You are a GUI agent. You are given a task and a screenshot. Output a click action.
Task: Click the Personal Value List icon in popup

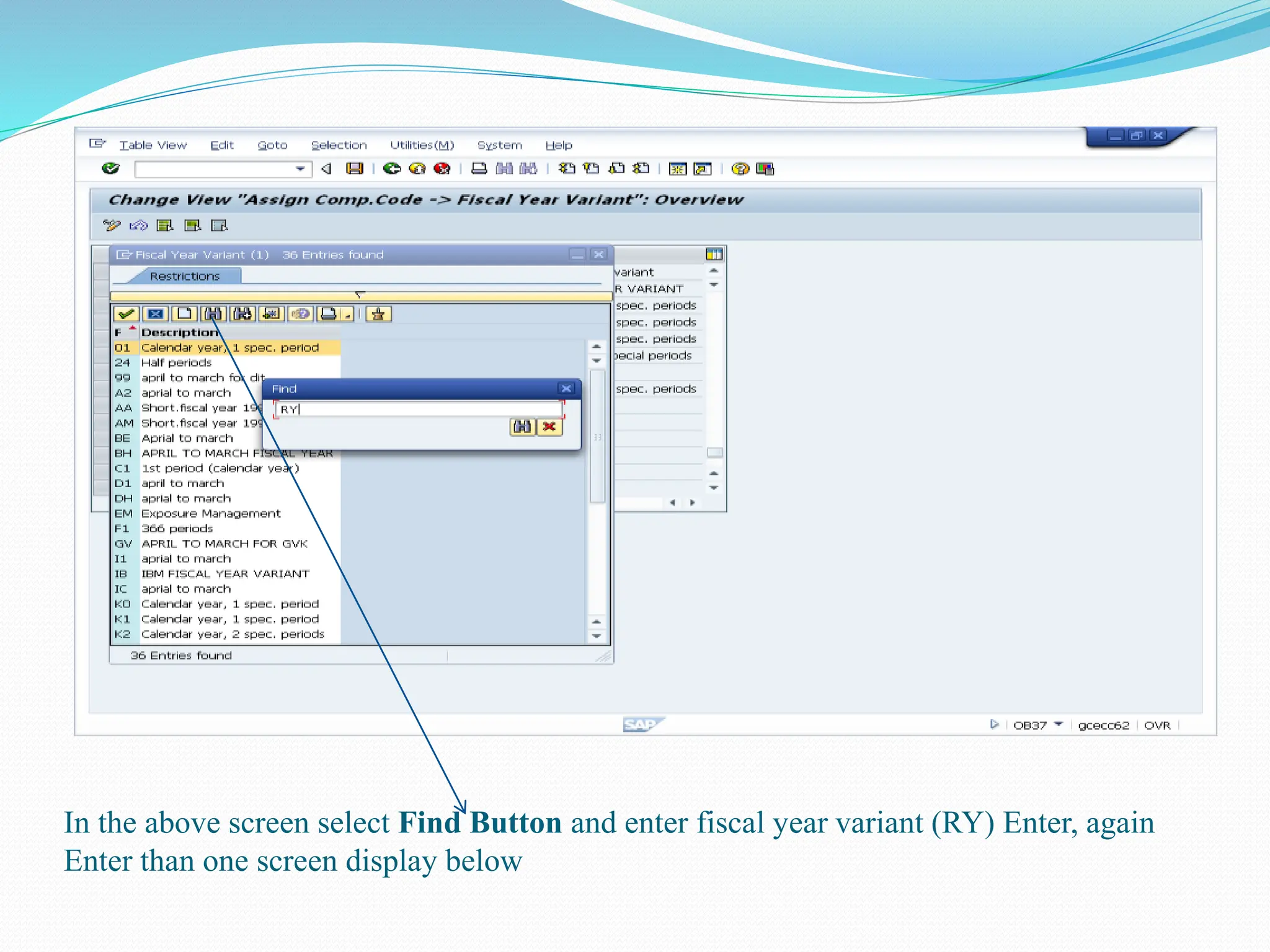click(272, 314)
